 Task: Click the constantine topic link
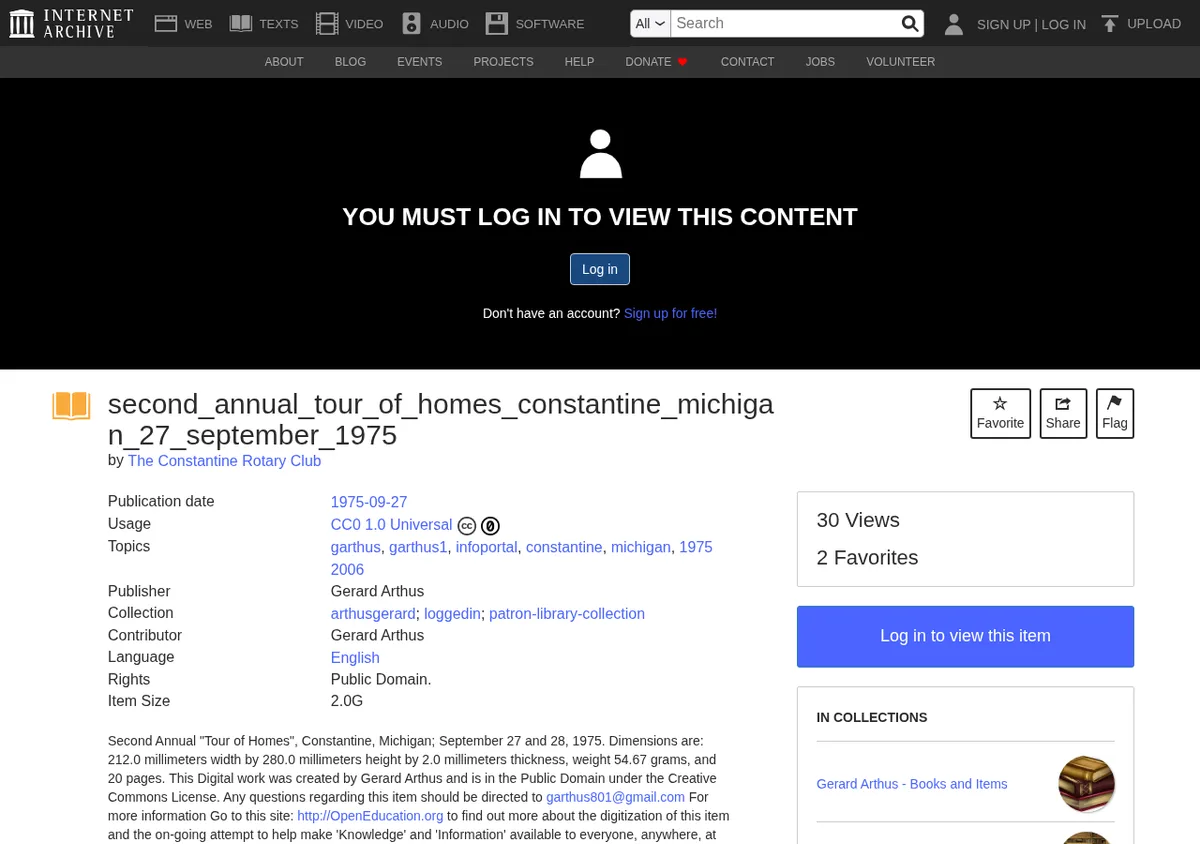564,547
